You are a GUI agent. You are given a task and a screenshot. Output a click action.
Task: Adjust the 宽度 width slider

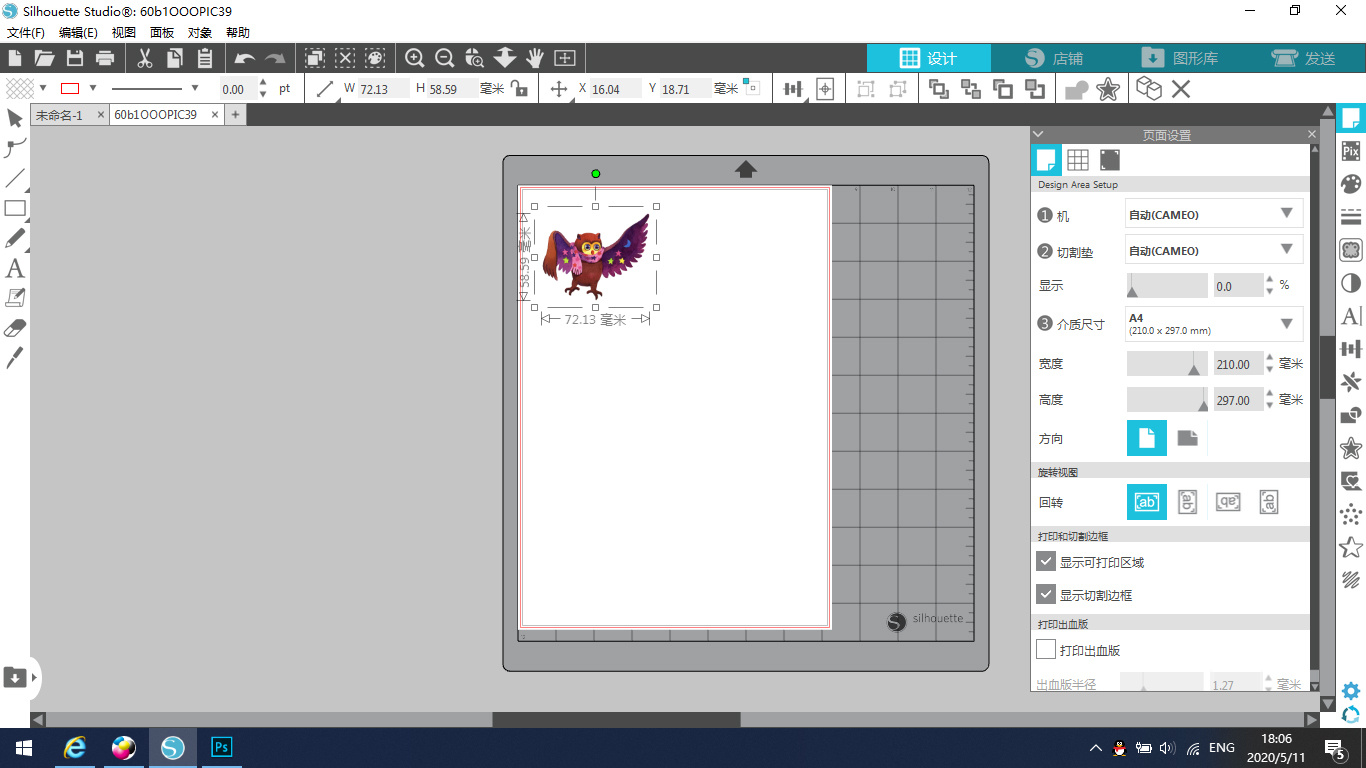(1167, 364)
